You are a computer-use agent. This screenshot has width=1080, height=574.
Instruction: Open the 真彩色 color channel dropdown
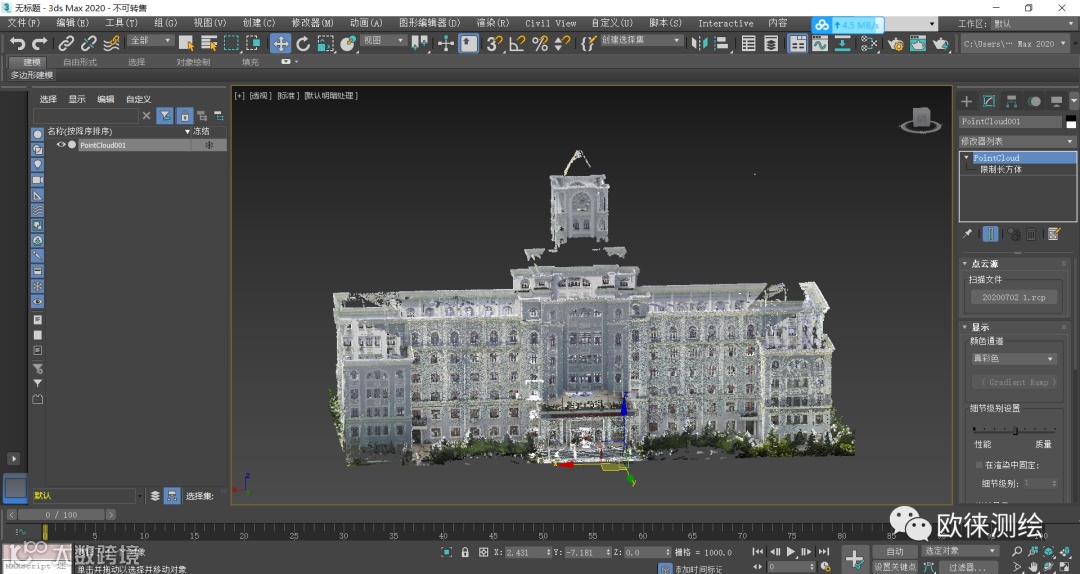[1014, 358]
